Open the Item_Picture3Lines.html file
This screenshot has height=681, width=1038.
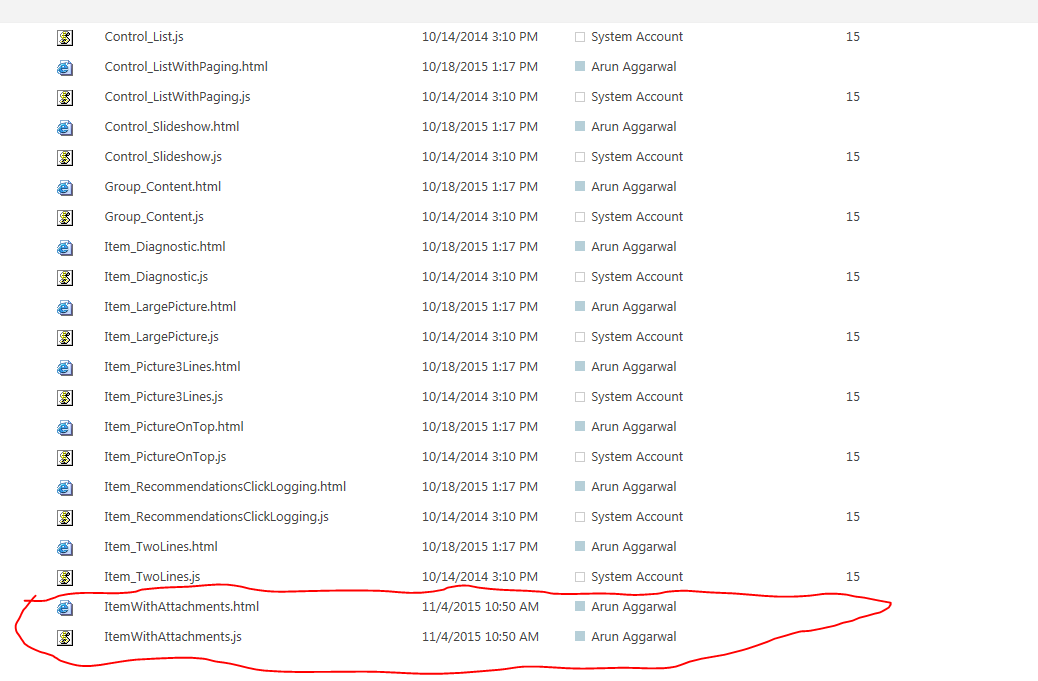(x=172, y=367)
